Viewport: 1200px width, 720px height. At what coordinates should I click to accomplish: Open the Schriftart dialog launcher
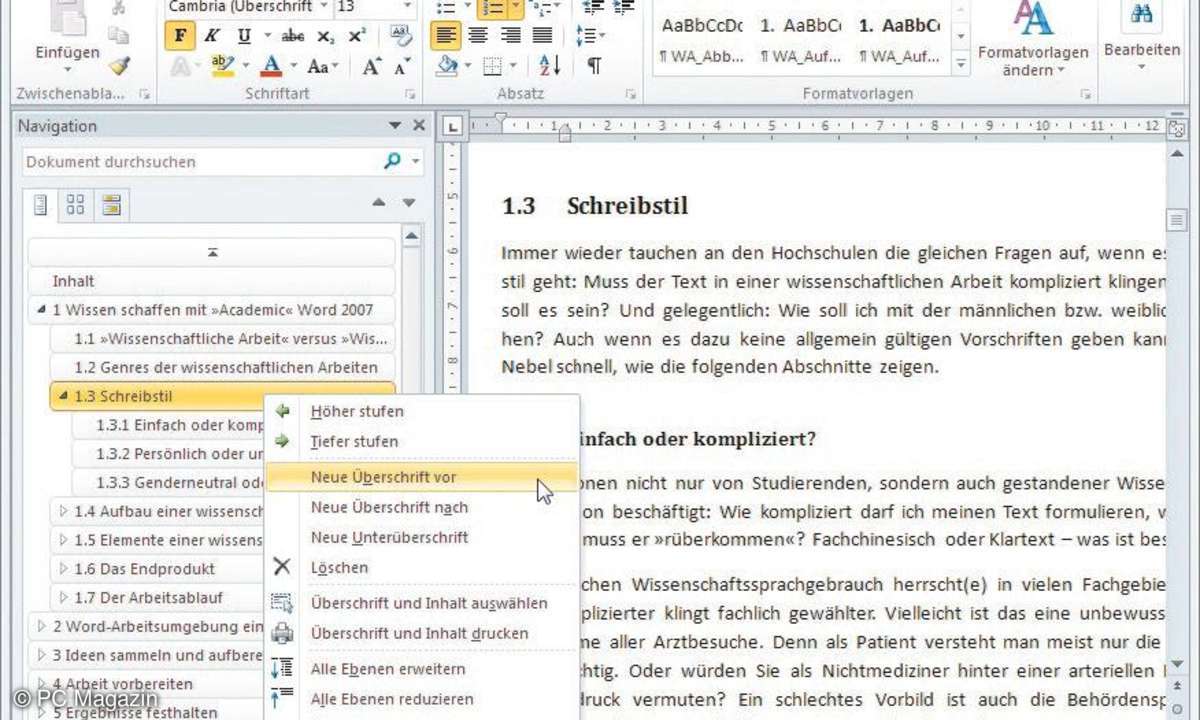(x=410, y=94)
